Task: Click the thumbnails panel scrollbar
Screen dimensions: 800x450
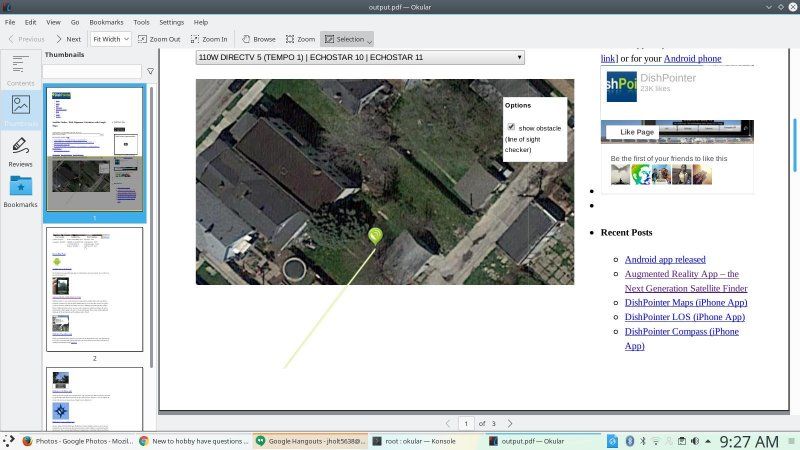Action: point(152,227)
